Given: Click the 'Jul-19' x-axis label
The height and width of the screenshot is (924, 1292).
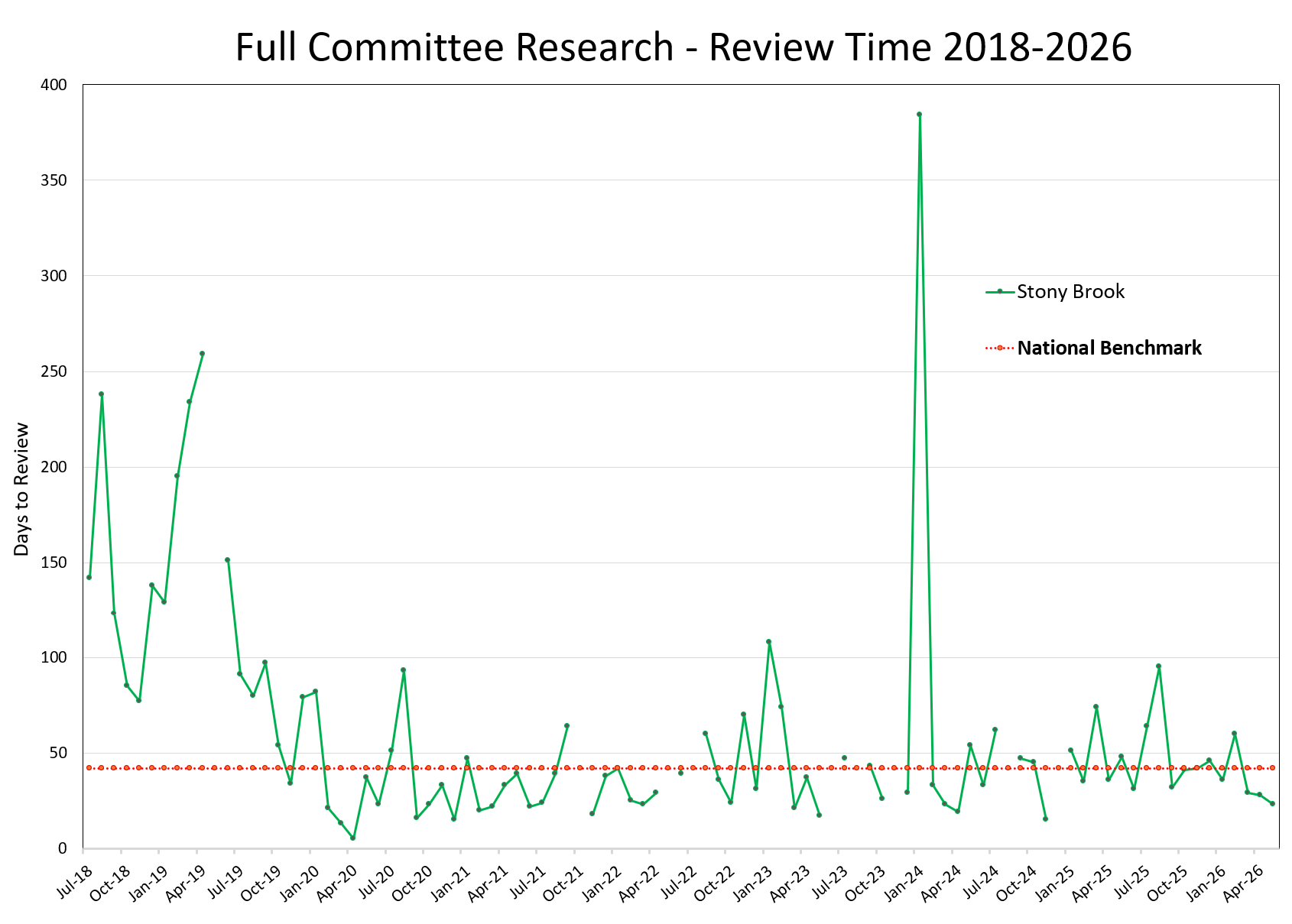Looking at the screenshot, I should click(226, 882).
